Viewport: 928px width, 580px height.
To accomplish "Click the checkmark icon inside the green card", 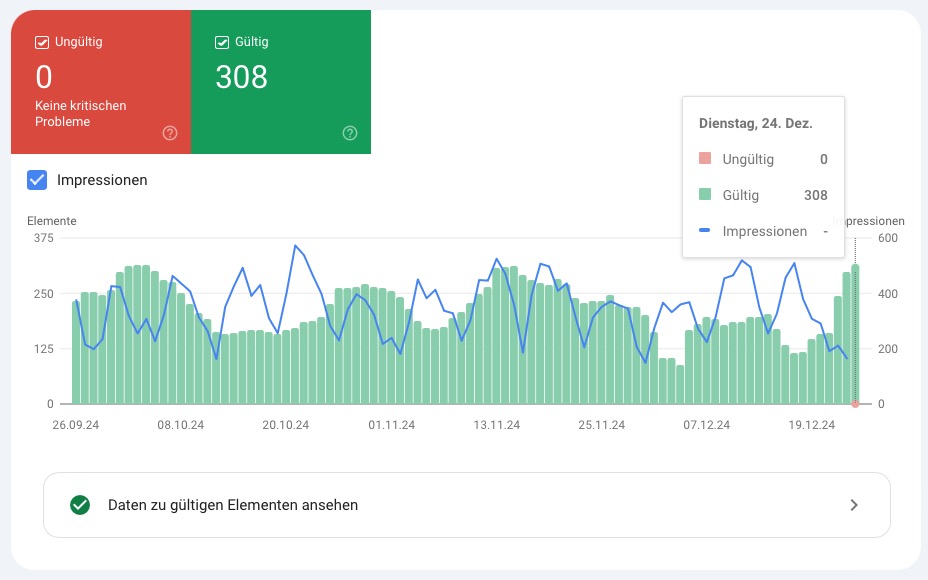I will [222, 41].
